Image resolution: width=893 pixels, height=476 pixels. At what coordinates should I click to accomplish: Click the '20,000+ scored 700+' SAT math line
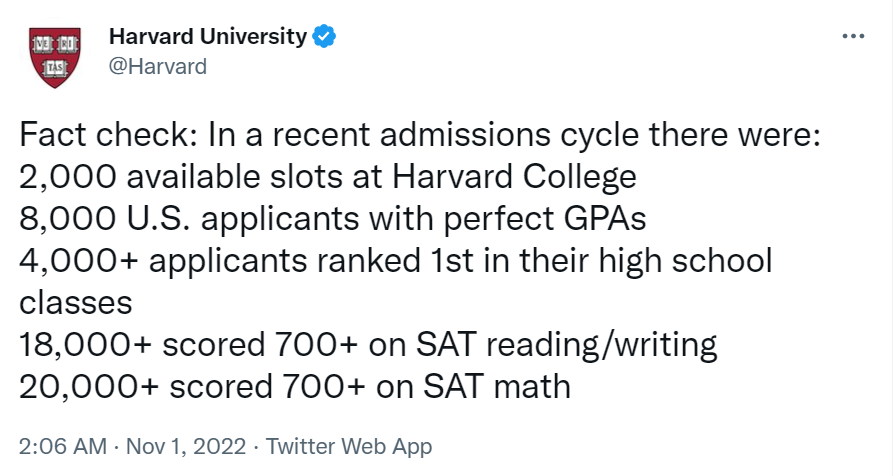click(x=295, y=386)
